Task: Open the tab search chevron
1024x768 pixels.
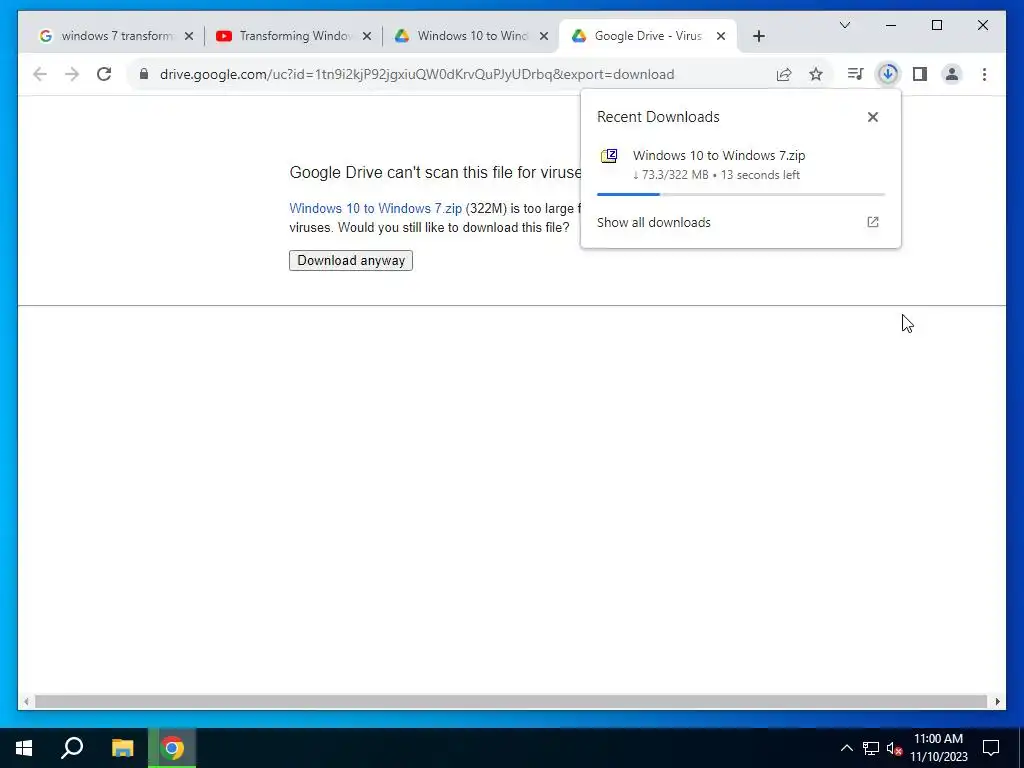Action: [x=844, y=25]
